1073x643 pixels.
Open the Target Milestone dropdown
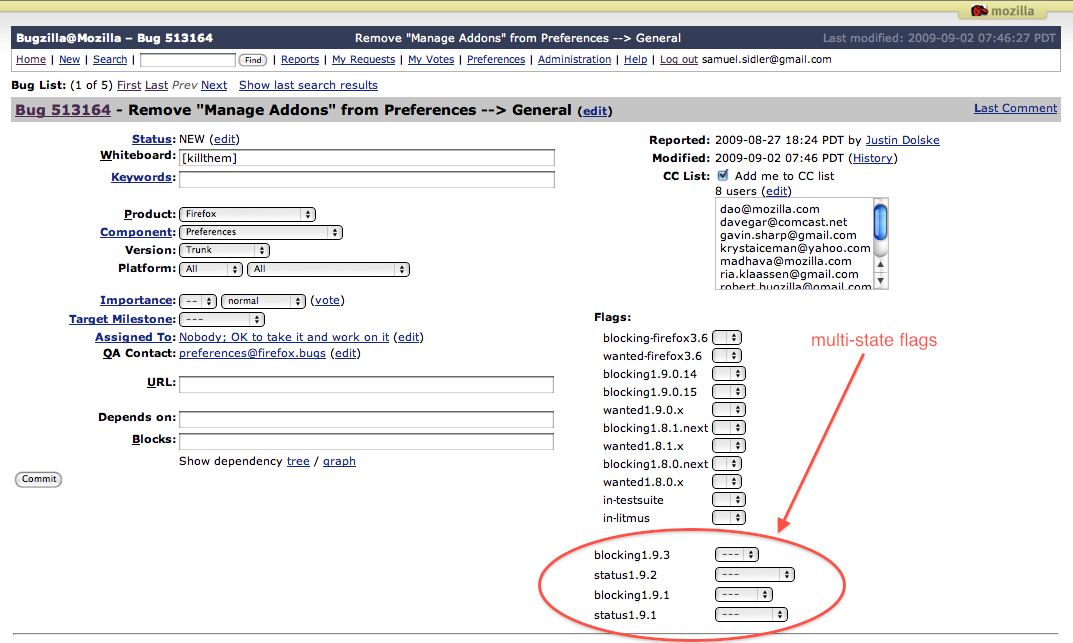(222, 319)
